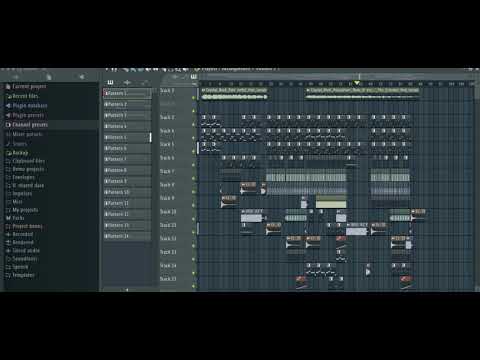
Task: Mute Track 4 using its green light
Action: pos(194,138)
